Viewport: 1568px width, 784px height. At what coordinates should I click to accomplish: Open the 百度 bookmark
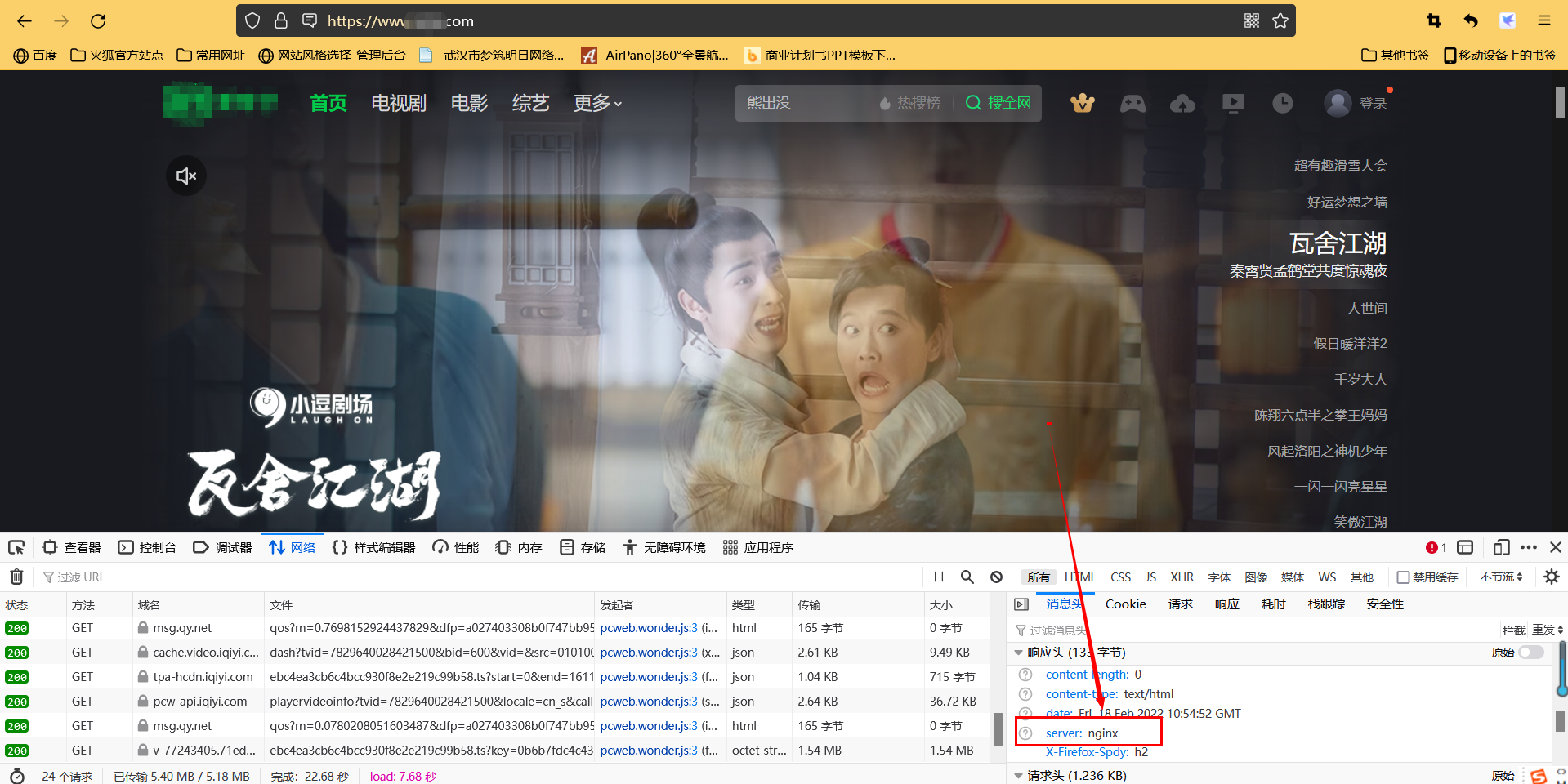(35, 56)
